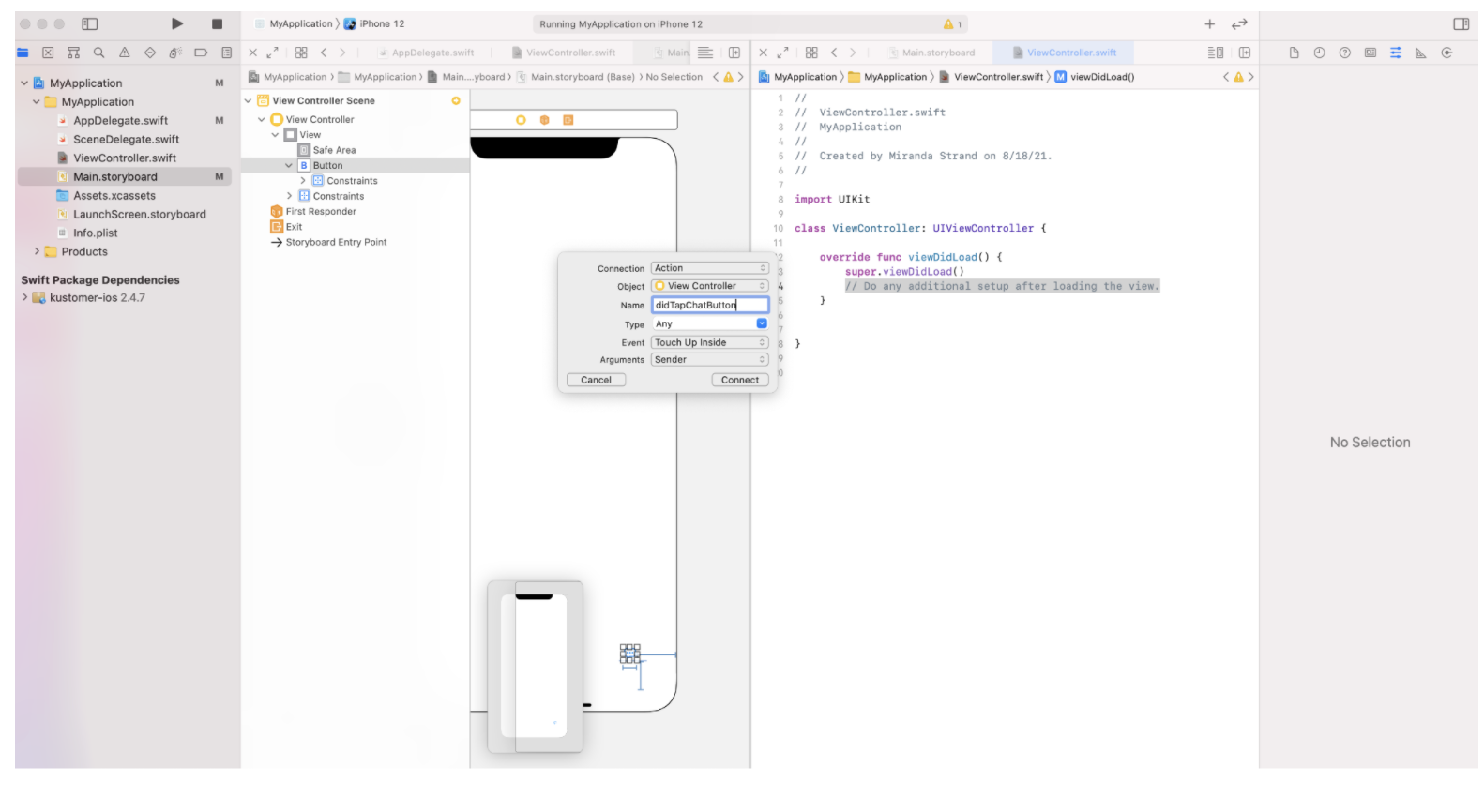Click the code review arrows icon
The width and height of the screenshot is (1484, 812).
pos(1239,23)
